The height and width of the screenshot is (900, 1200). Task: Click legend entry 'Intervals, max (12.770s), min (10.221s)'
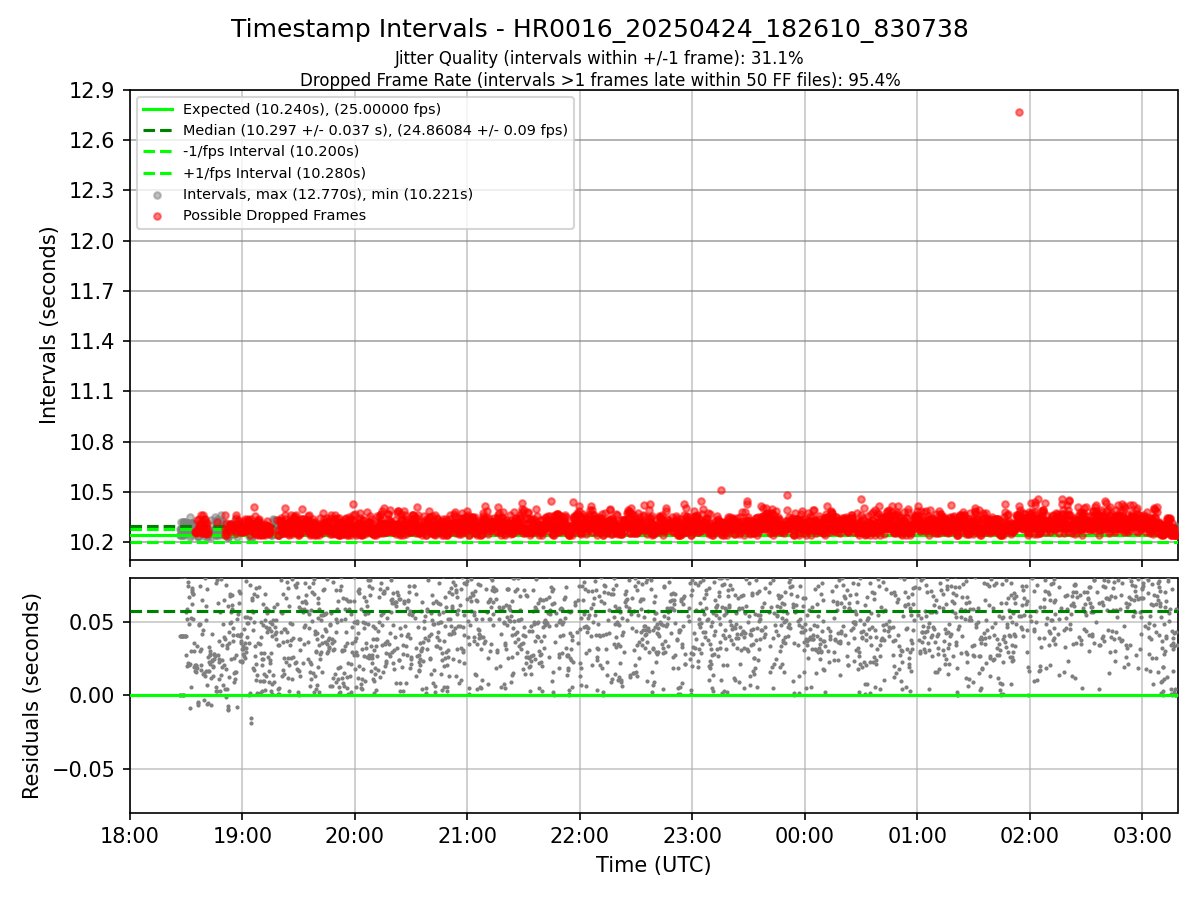(x=328, y=194)
